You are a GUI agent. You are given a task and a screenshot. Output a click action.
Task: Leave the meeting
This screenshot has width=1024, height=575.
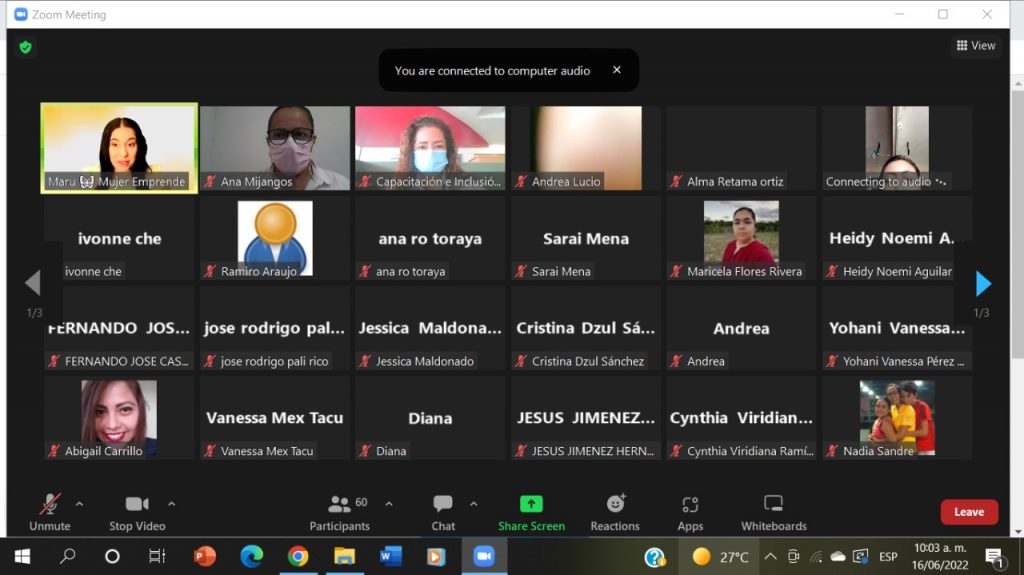tap(968, 512)
